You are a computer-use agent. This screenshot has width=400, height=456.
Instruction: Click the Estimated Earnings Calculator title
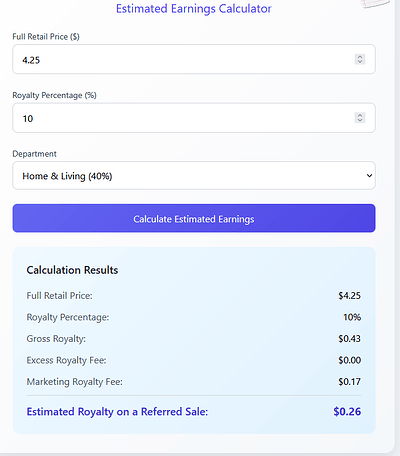[x=194, y=9]
